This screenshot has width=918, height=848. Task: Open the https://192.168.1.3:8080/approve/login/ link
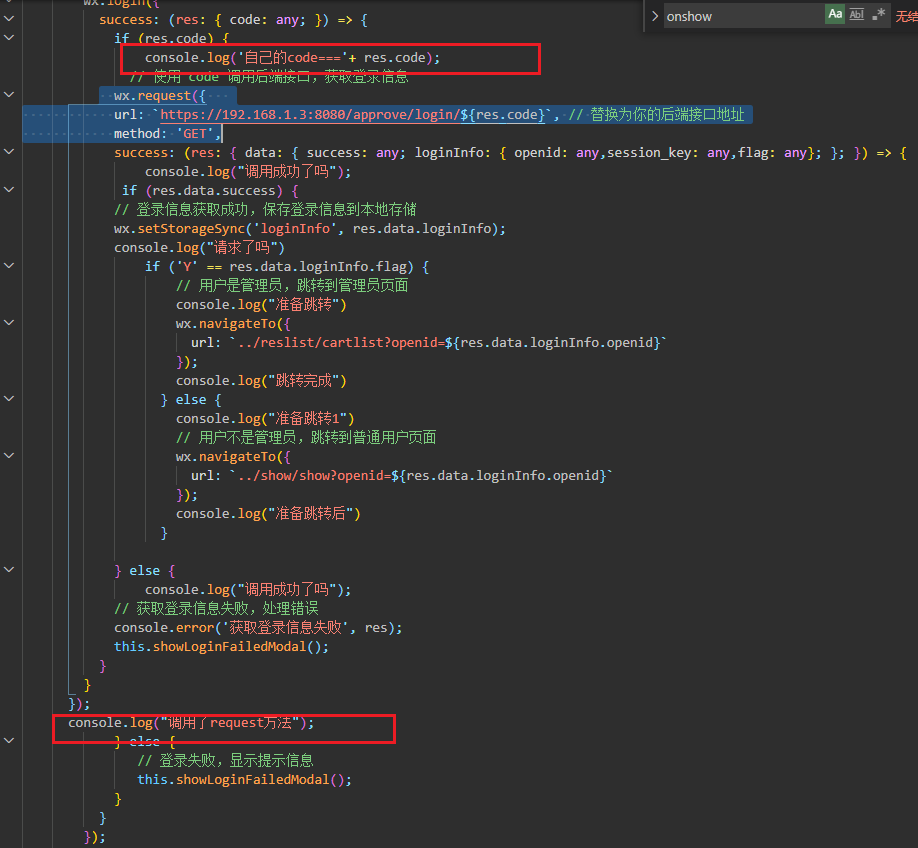point(352,115)
